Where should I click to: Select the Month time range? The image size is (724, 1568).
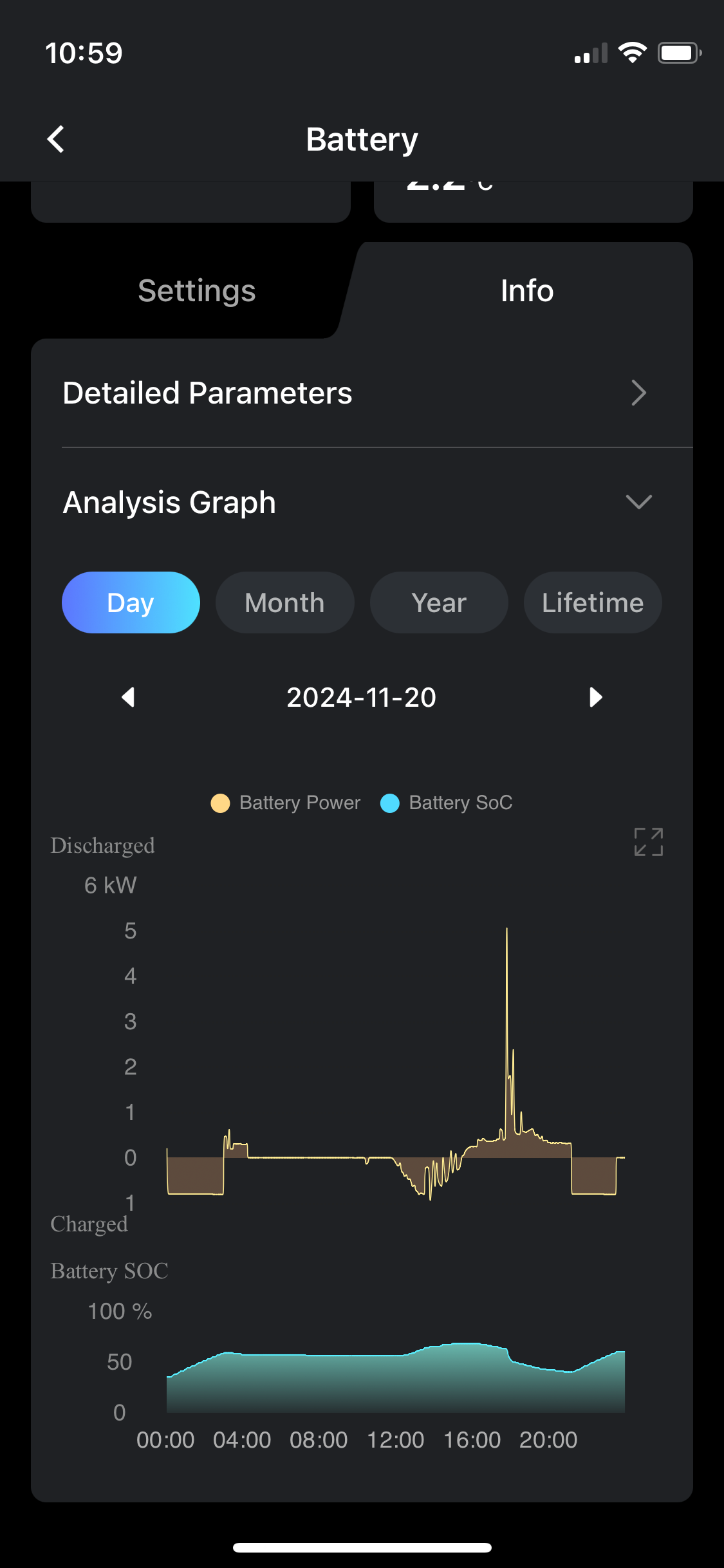(284, 602)
